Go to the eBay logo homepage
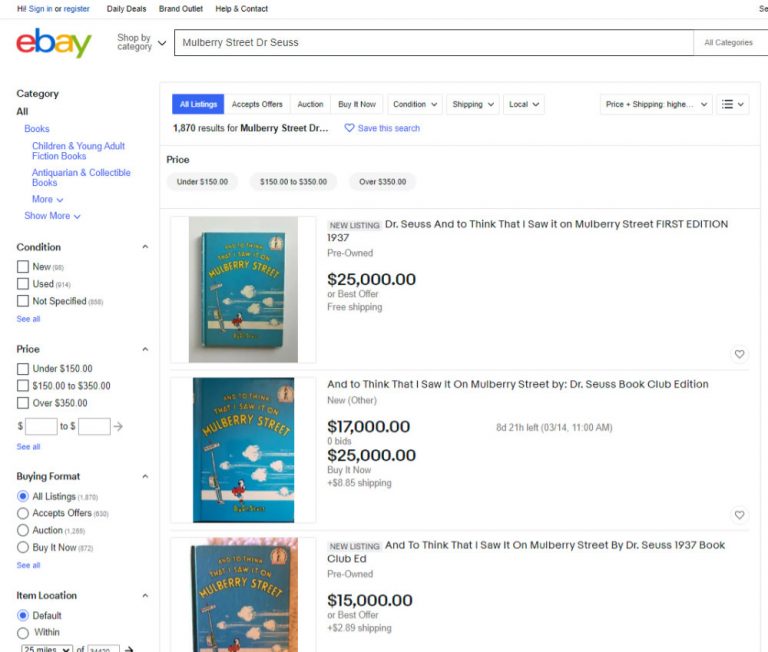Screen dimensions: 768x652 54,43
